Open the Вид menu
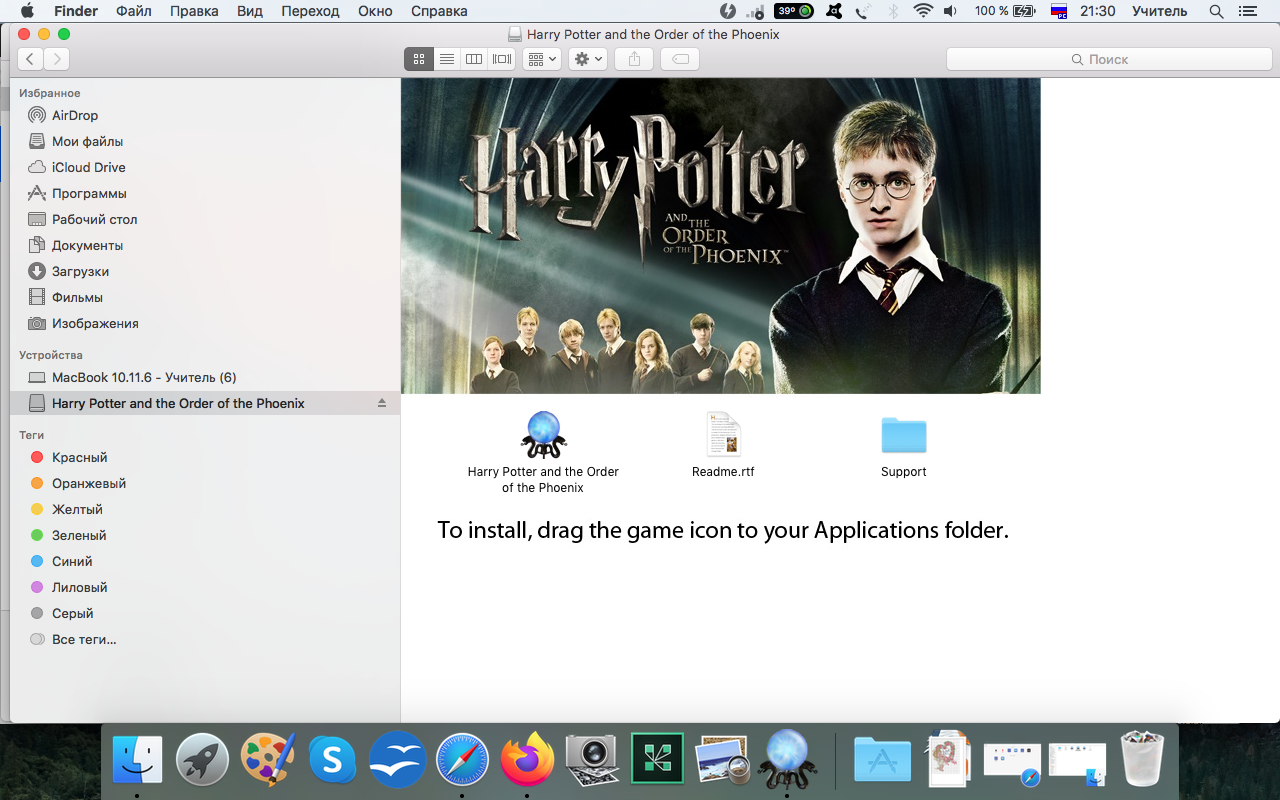Viewport: 1280px width, 800px height. (x=250, y=11)
